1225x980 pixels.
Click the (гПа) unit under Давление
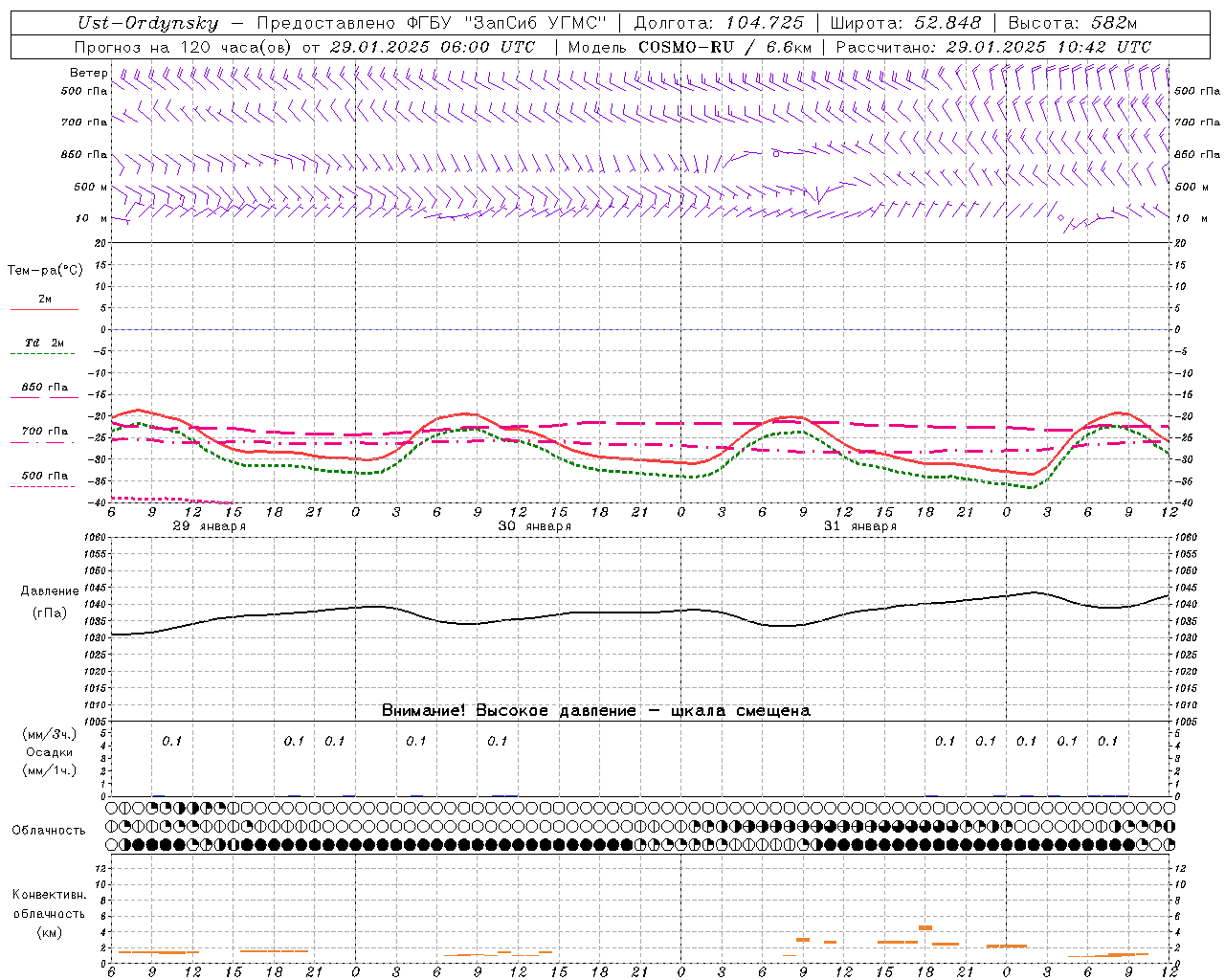[50, 612]
